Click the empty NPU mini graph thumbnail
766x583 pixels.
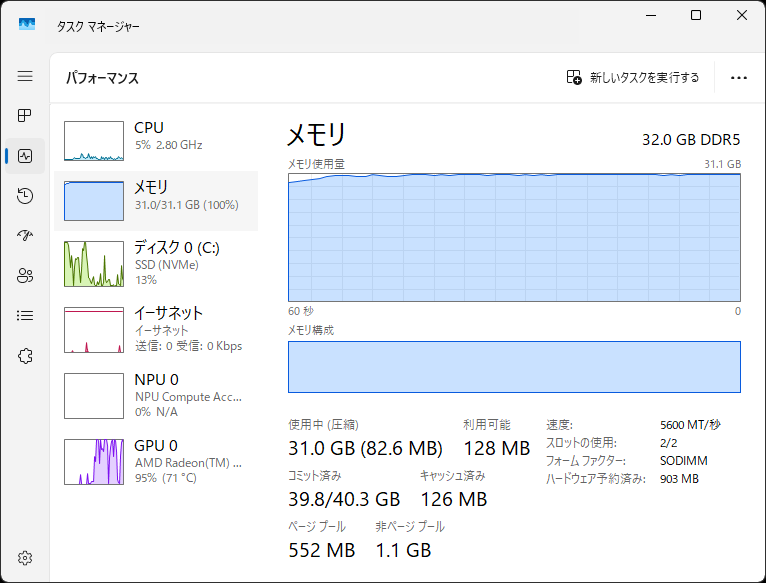point(94,396)
